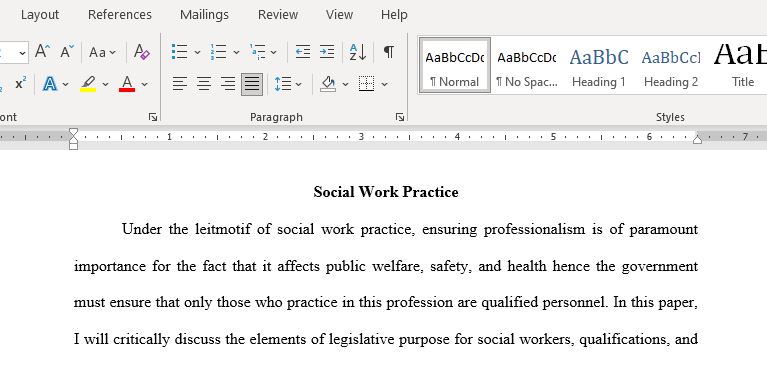Open font color dropdown arrow
This screenshot has height=368, width=767.
point(144,84)
